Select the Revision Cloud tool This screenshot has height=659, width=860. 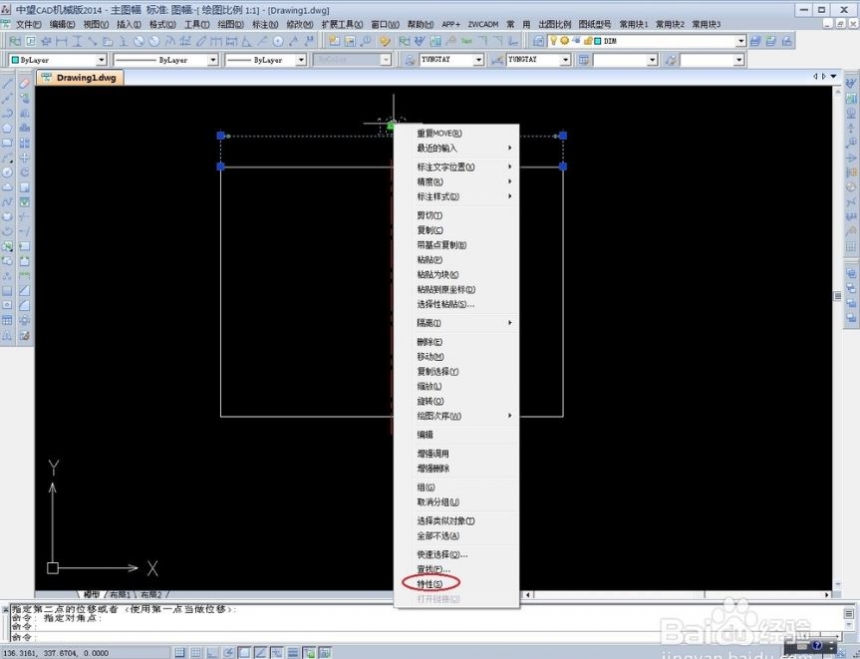tap(7, 187)
